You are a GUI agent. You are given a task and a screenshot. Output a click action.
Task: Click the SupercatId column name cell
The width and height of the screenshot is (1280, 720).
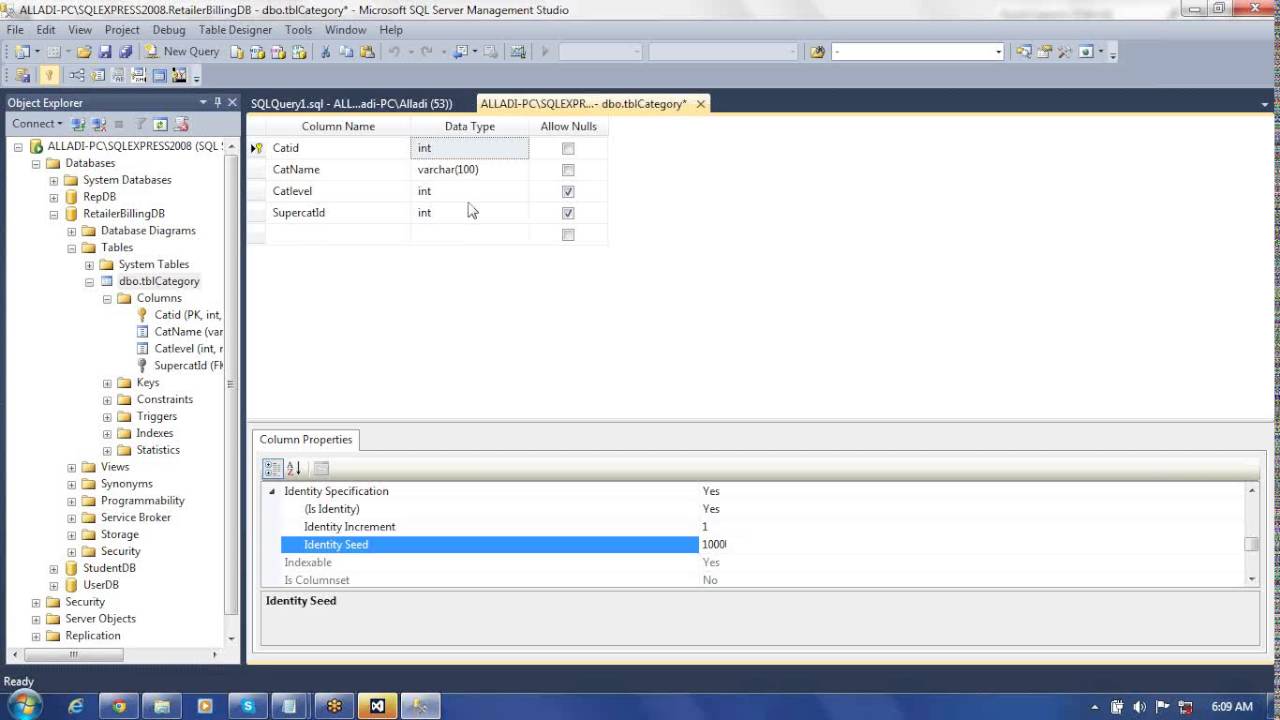click(x=338, y=212)
